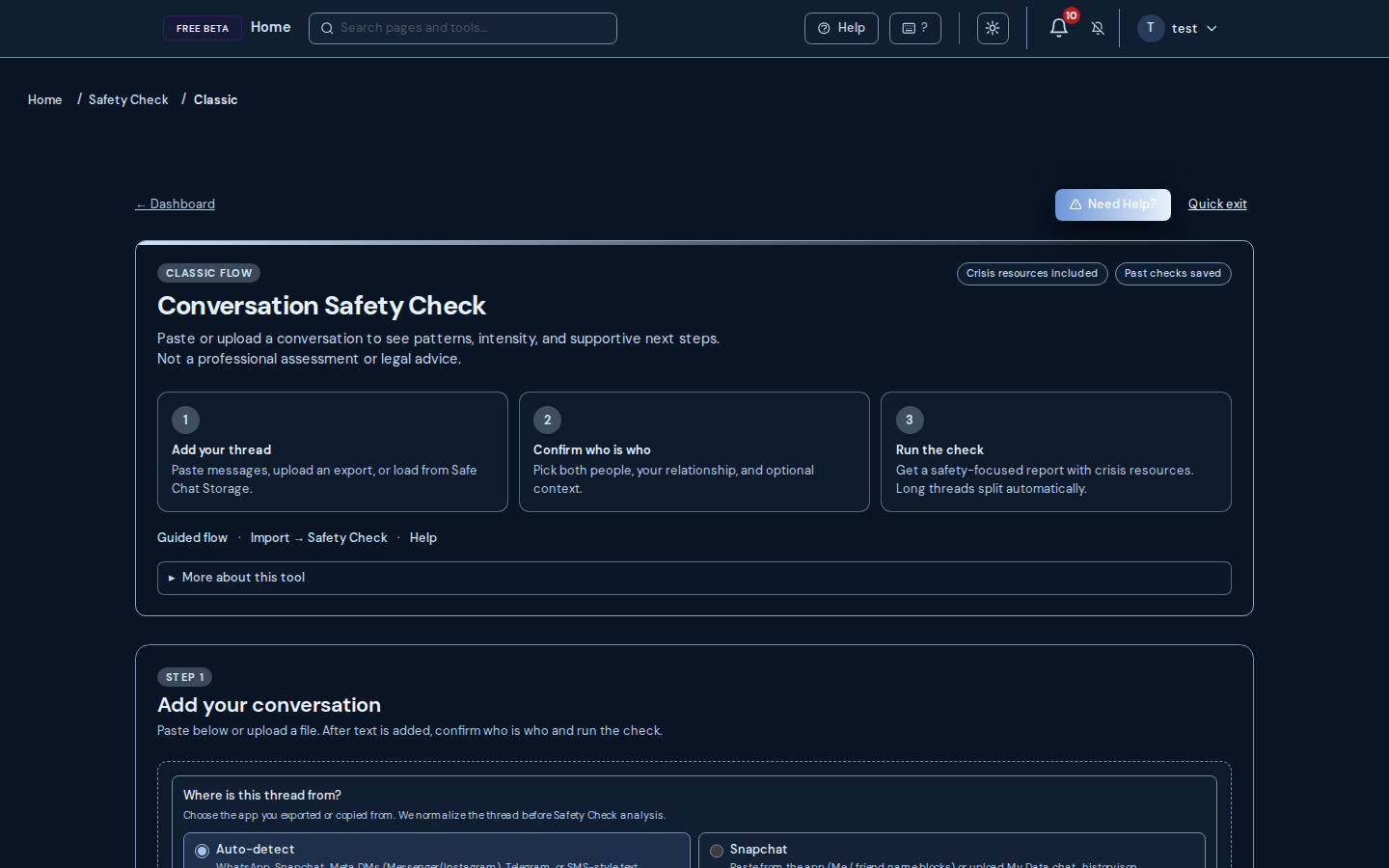1389x868 pixels.
Task: Click the CLASSIC FLOW badge
Action: 208,273
